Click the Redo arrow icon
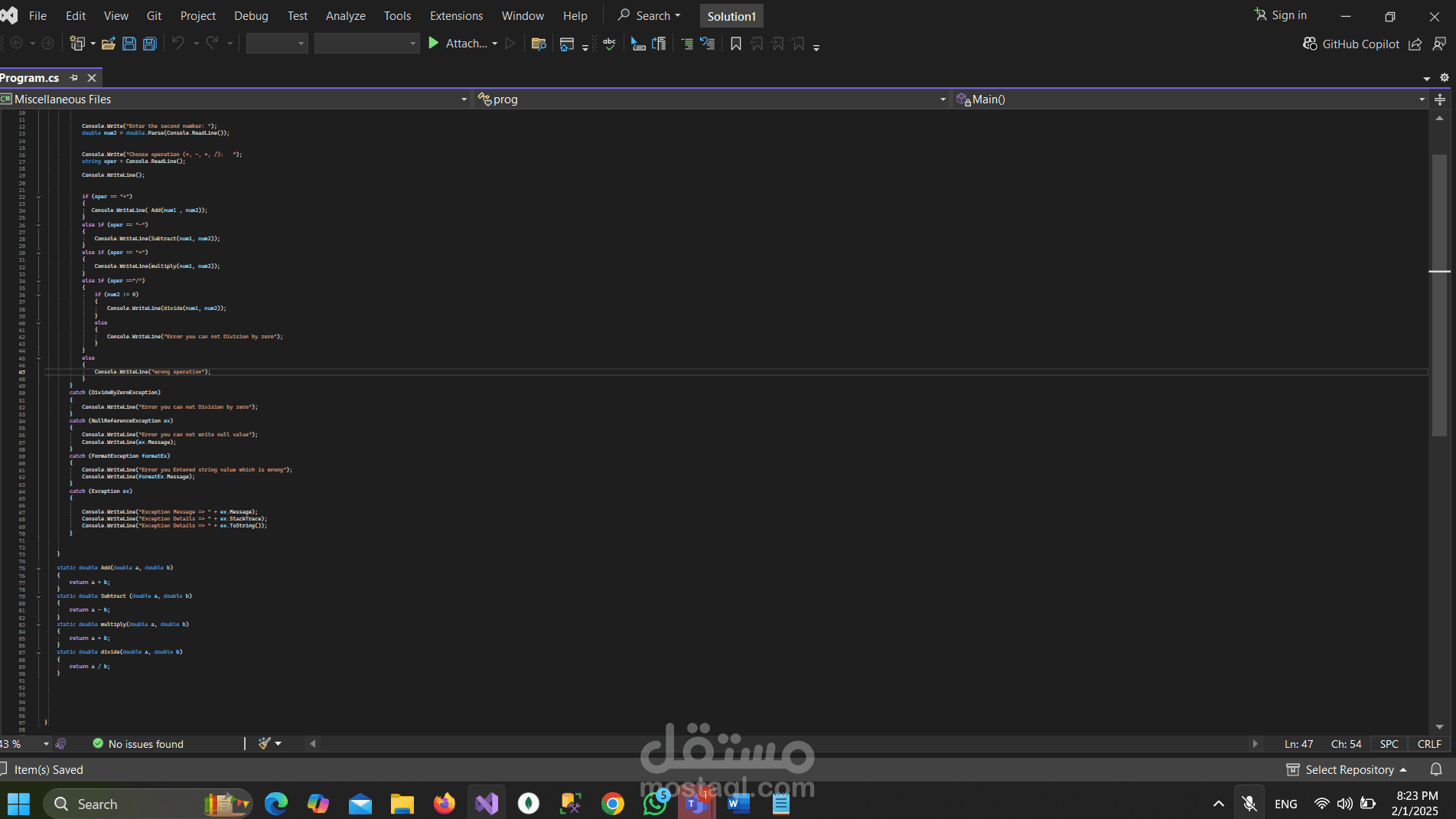The image size is (1456, 819). pyautogui.click(x=212, y=44)
